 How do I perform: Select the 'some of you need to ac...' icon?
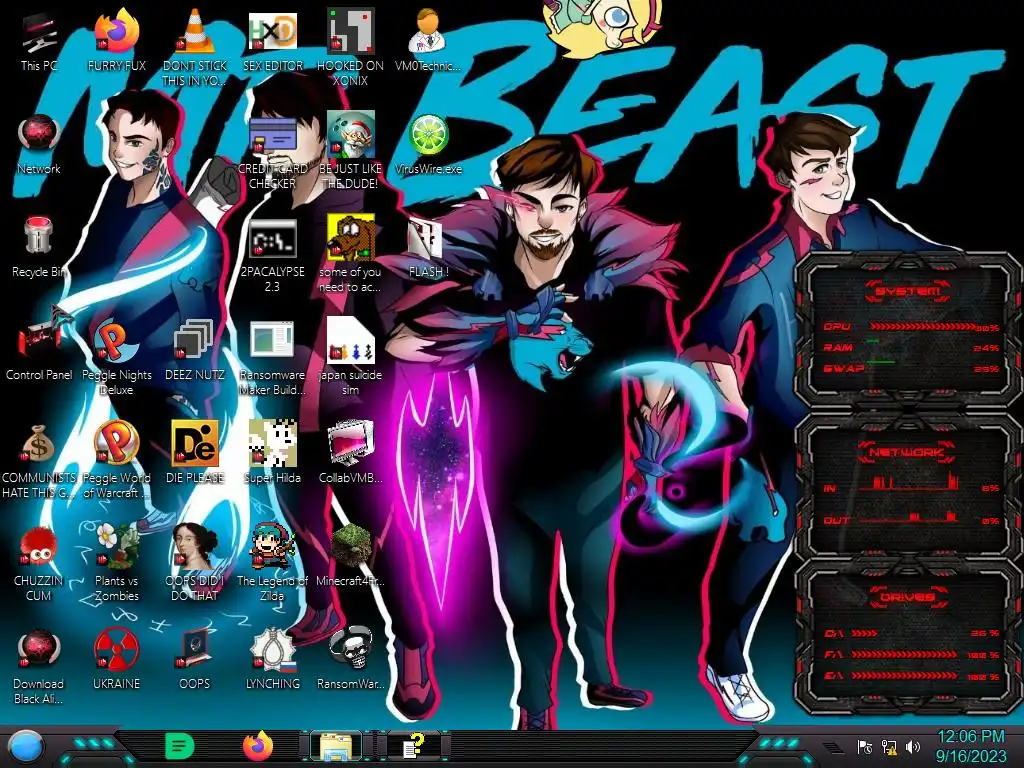click(x=350, y=255)
